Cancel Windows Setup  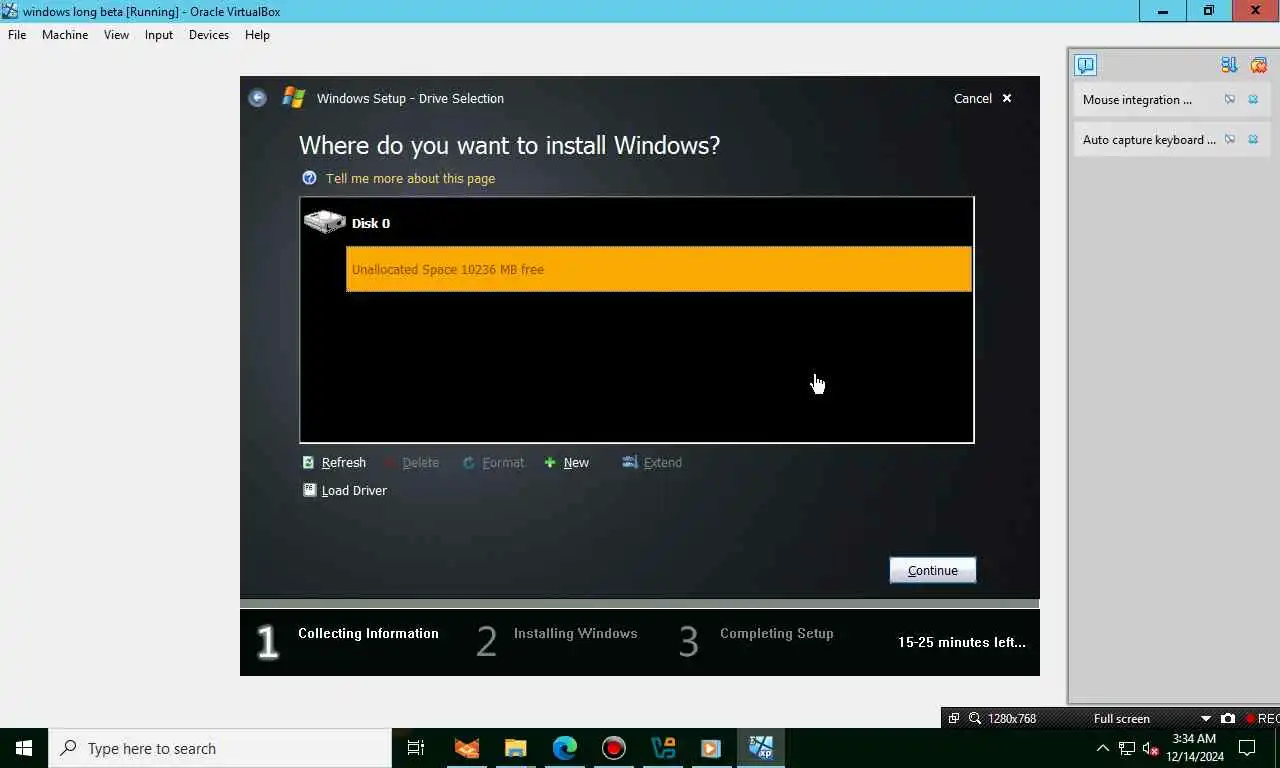tap(982, 98)
